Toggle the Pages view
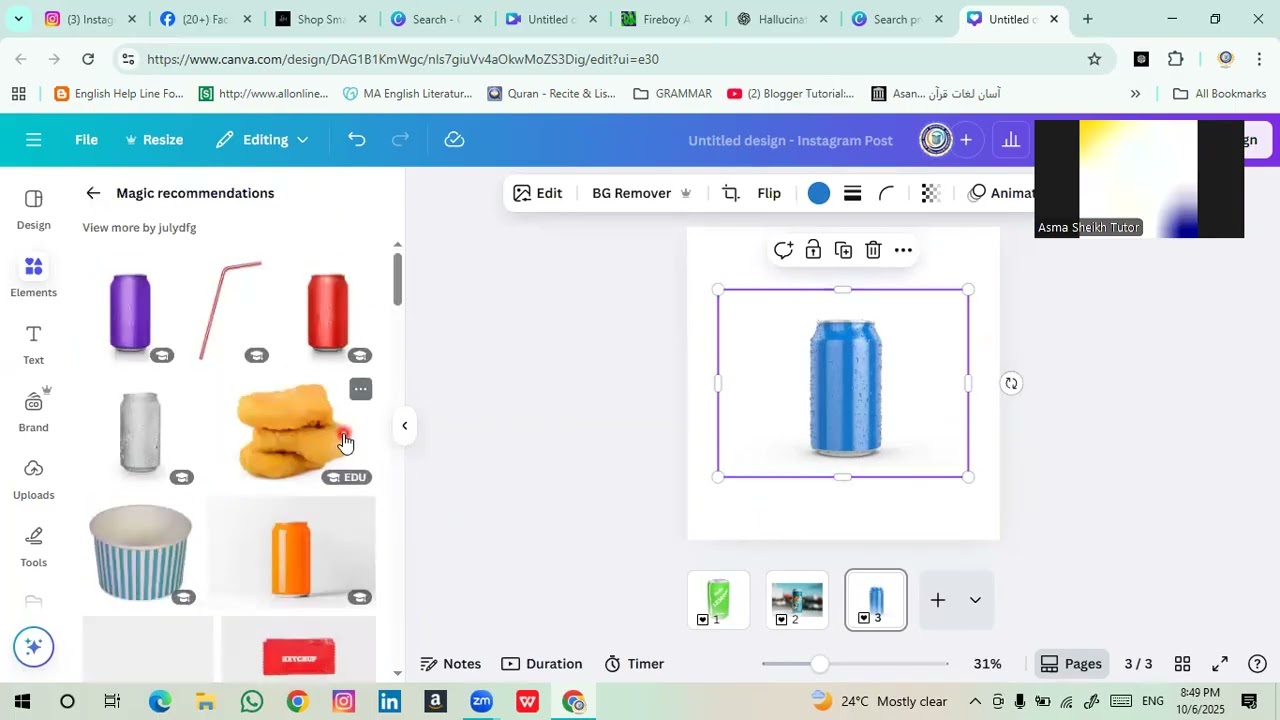 [x=1071, y=664]
